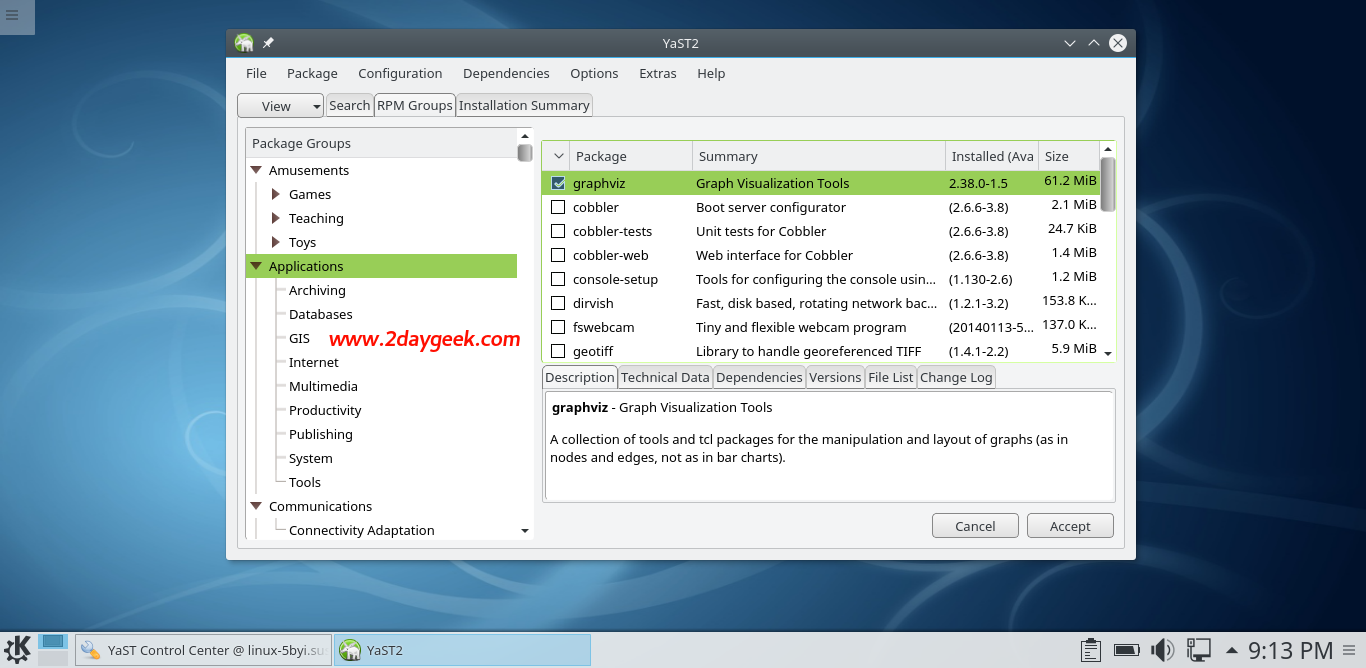
Task: Open the KDE application launcher
Action: (x=17, y=649)
